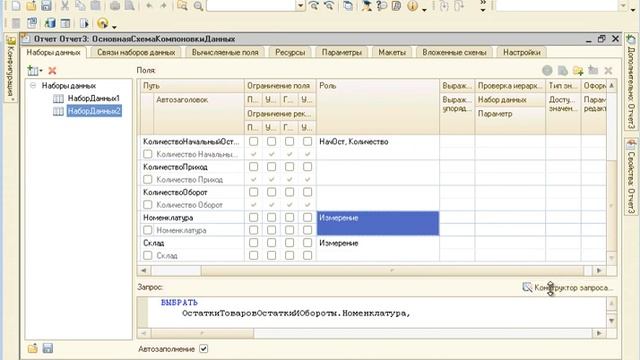The width and height of the screenshot is (640, 360).
Task: Click the add field folder icon above table
Action: pyautogui.click(x=578, y=71)
